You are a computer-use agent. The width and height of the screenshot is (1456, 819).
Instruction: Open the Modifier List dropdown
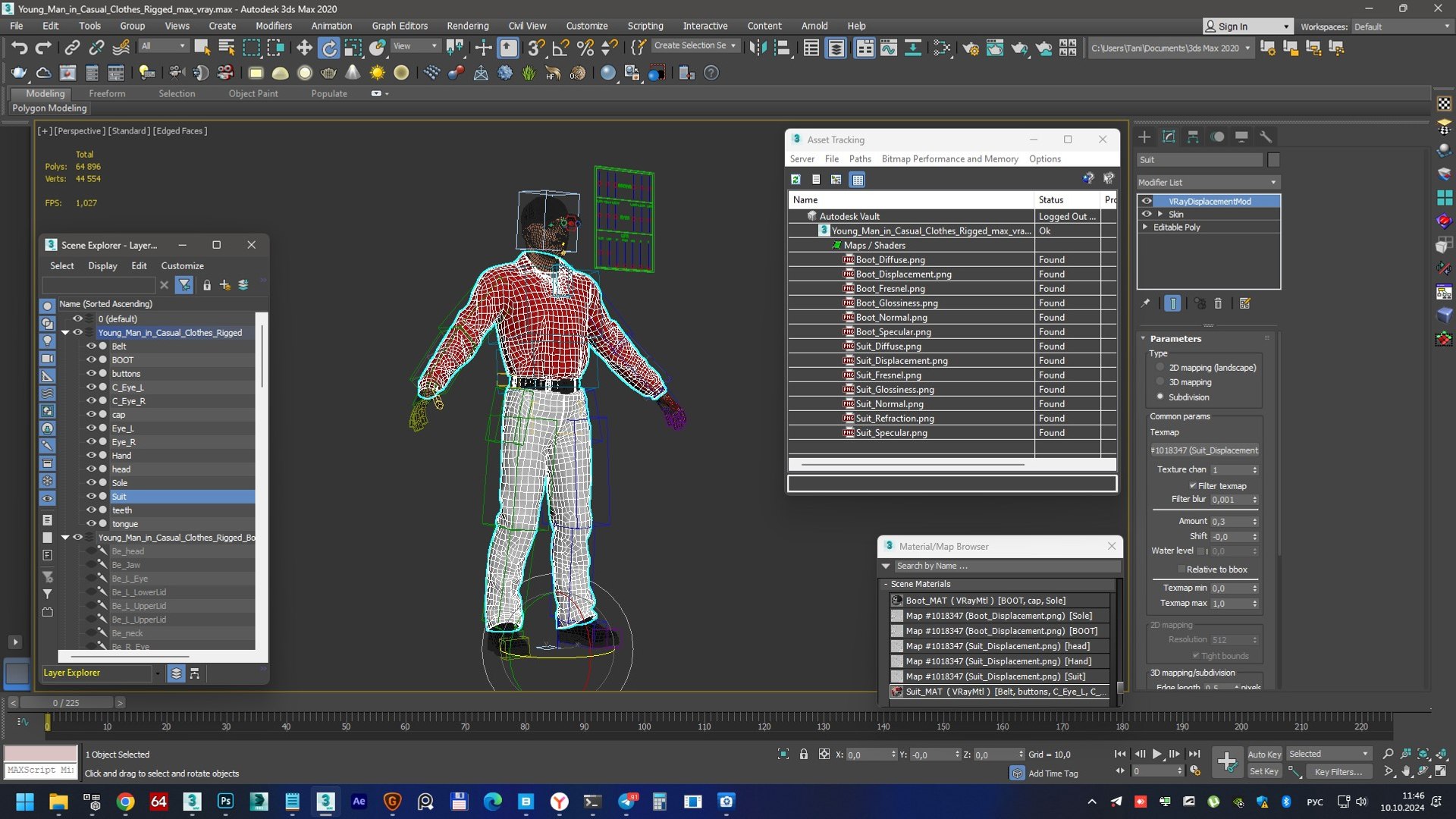coord(1208,182)
